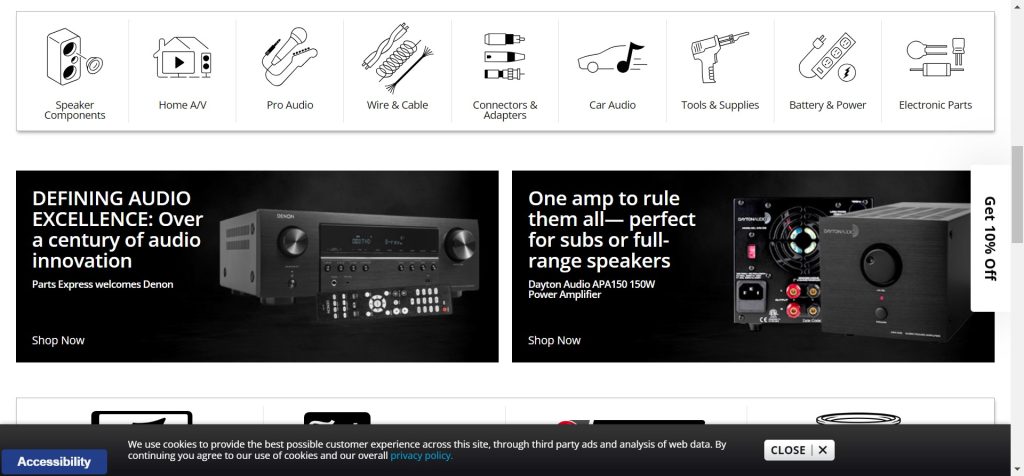This screenshot has height=476, width=1024.
Task: Open the Accessibility button
Action: coord(54,462)
